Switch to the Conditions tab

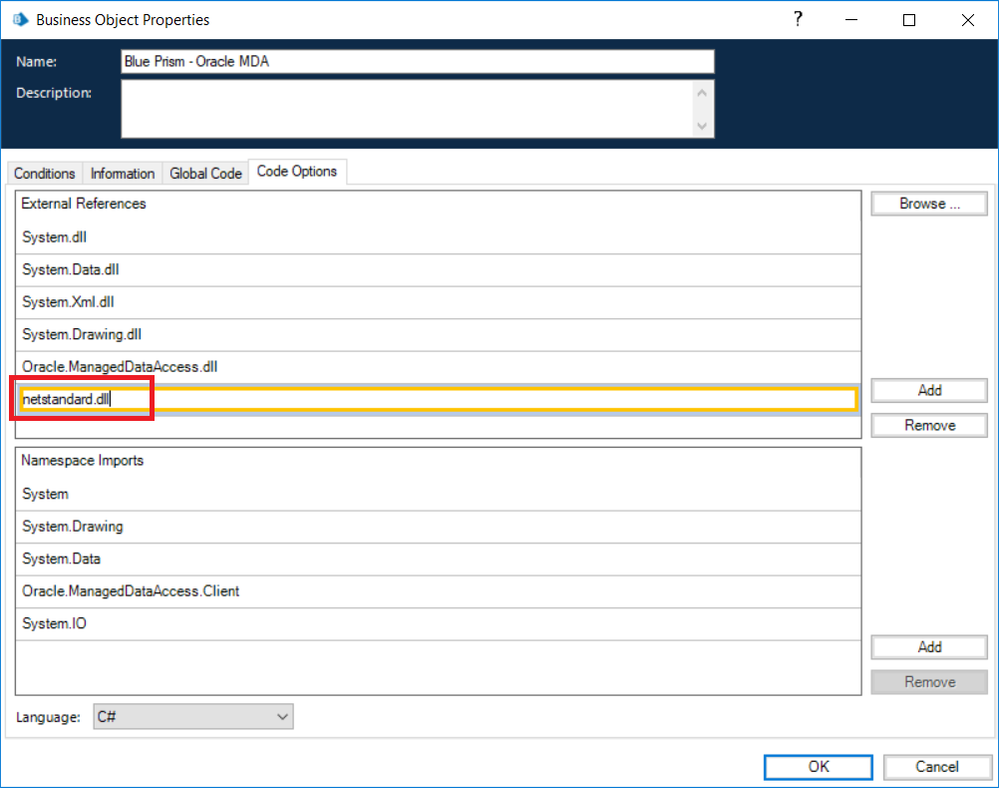(x=45, y=173)
